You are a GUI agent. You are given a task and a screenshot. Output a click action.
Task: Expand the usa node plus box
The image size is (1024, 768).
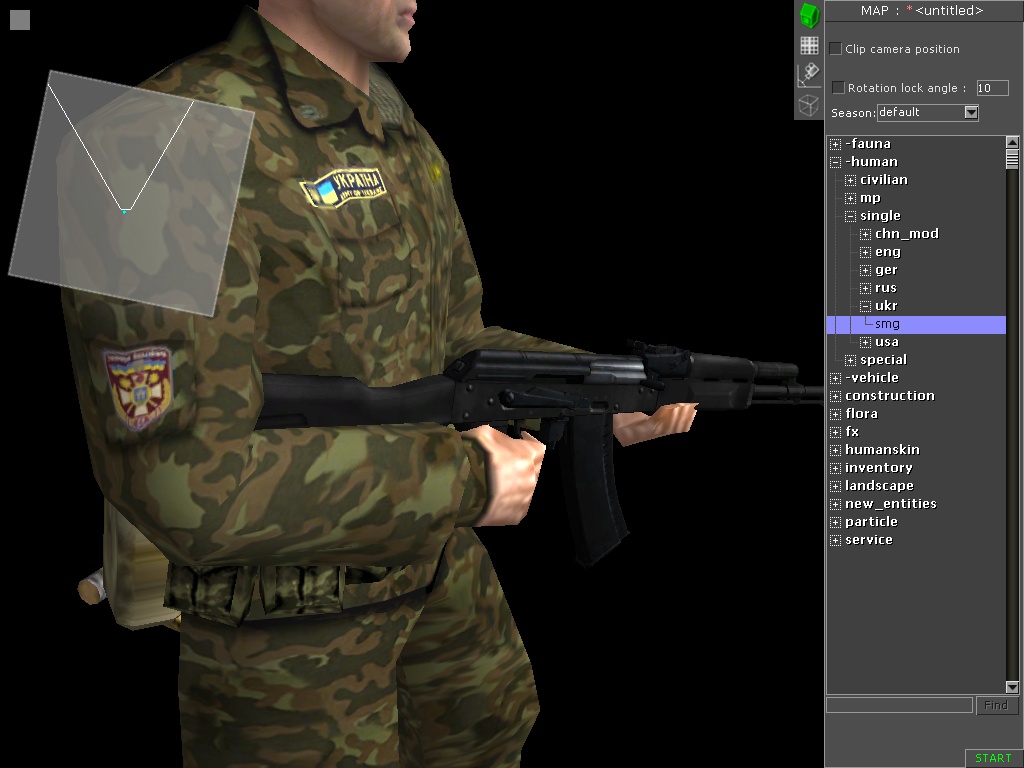pos(865,342)
